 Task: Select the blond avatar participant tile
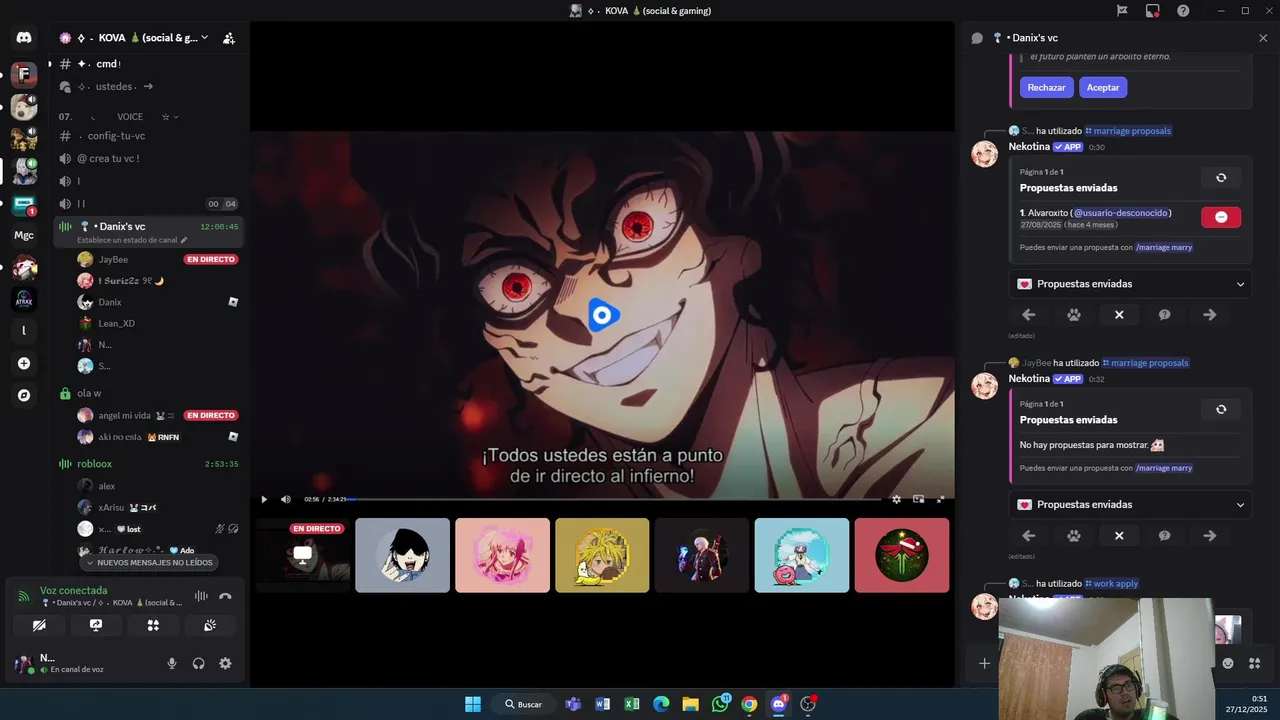pyautogui.click(x=602, y=555)
